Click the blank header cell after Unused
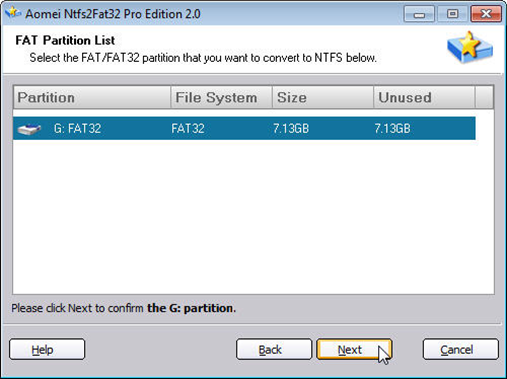 click(484, 97)
